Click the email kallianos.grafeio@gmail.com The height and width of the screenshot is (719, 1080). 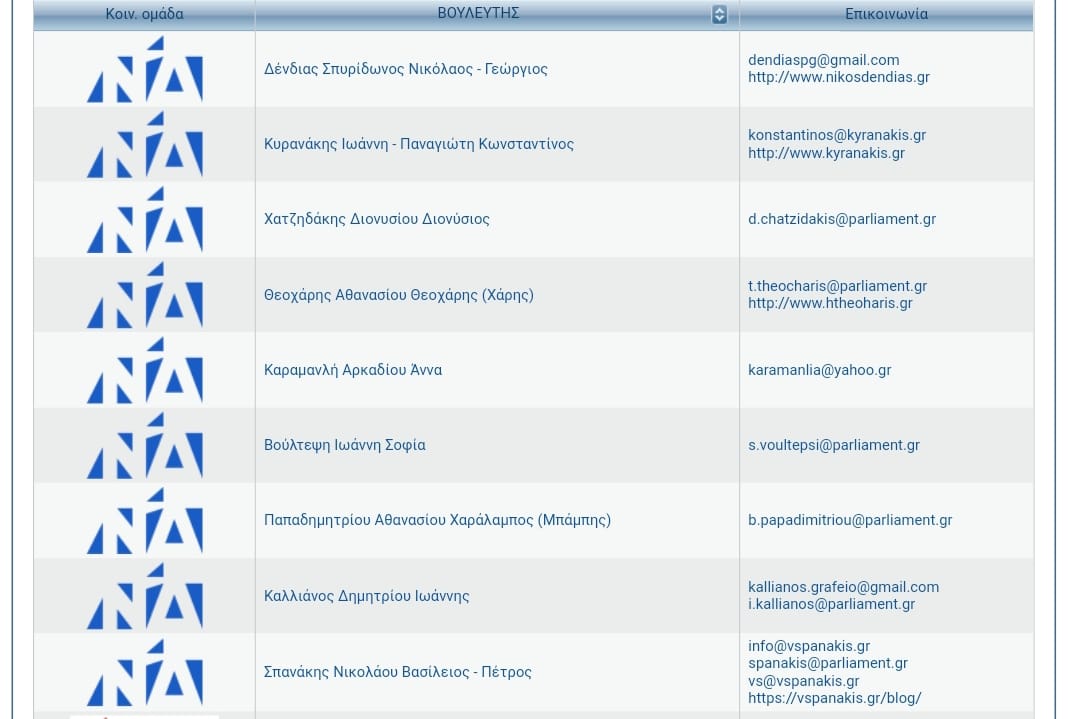(x=844, y=587)
